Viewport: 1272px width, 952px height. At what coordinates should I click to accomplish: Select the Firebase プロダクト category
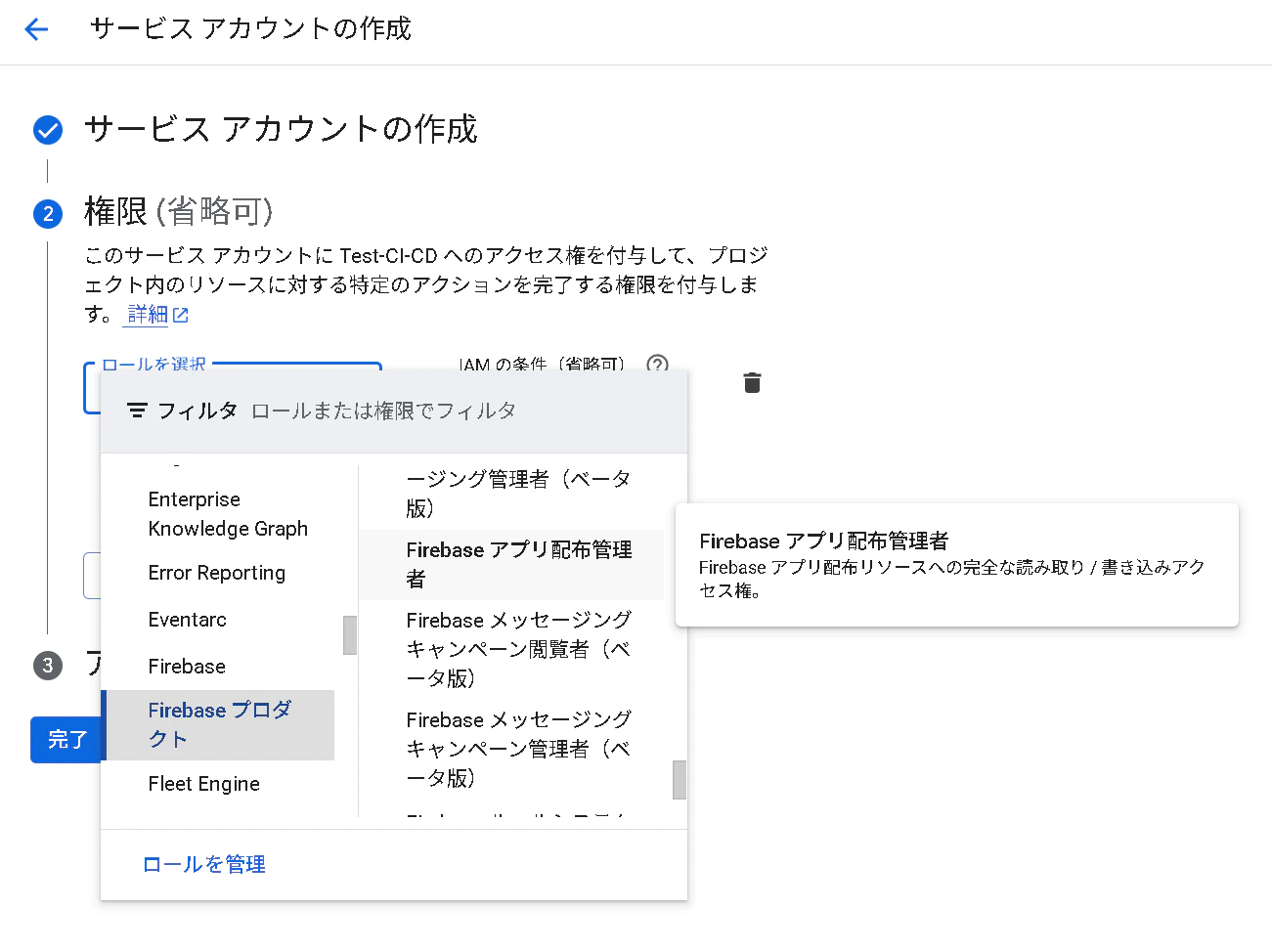click(220, 724)
